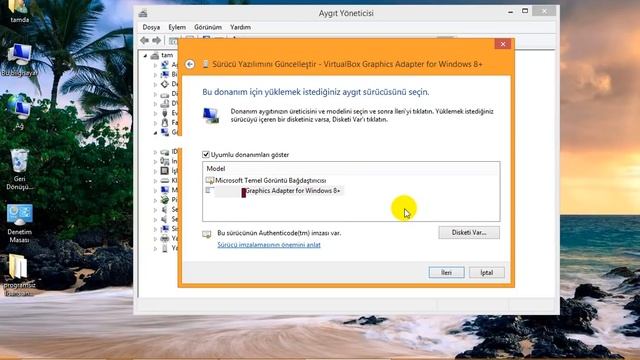
Task: Click the display icon beside the instructions text
Action: (x=211, y=116)
